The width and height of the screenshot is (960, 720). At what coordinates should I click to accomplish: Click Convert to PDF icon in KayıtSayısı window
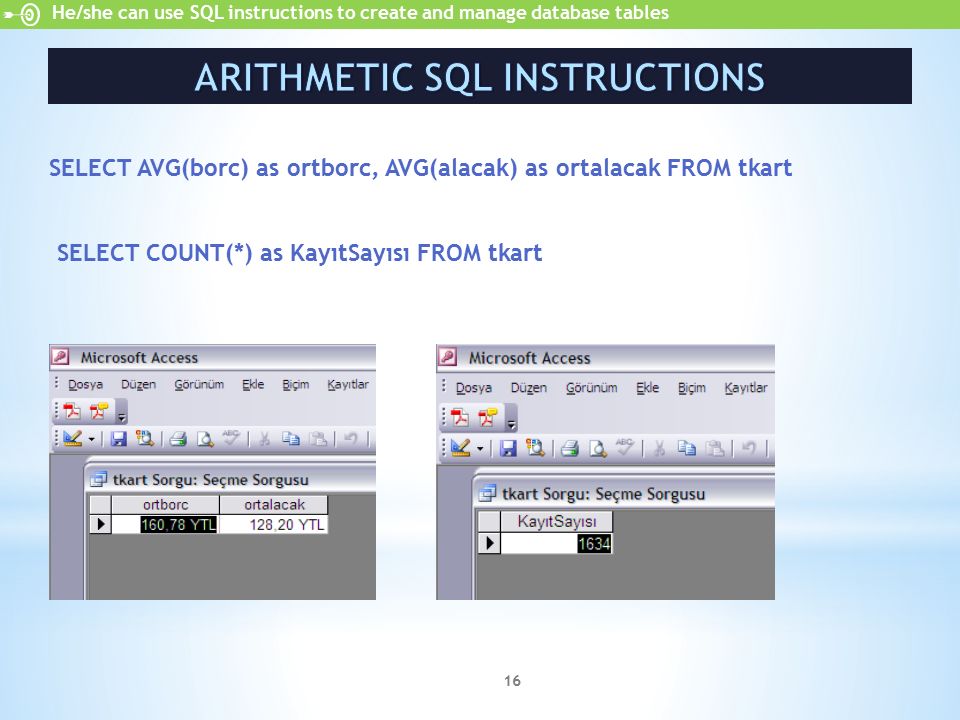click(460, 418)
